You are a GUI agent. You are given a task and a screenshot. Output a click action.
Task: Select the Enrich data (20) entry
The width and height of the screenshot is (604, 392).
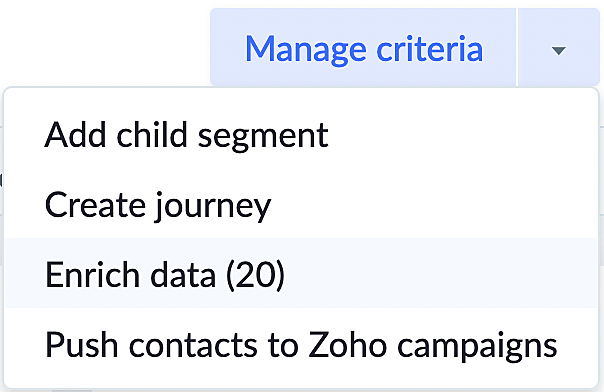(x=301, y=273)
